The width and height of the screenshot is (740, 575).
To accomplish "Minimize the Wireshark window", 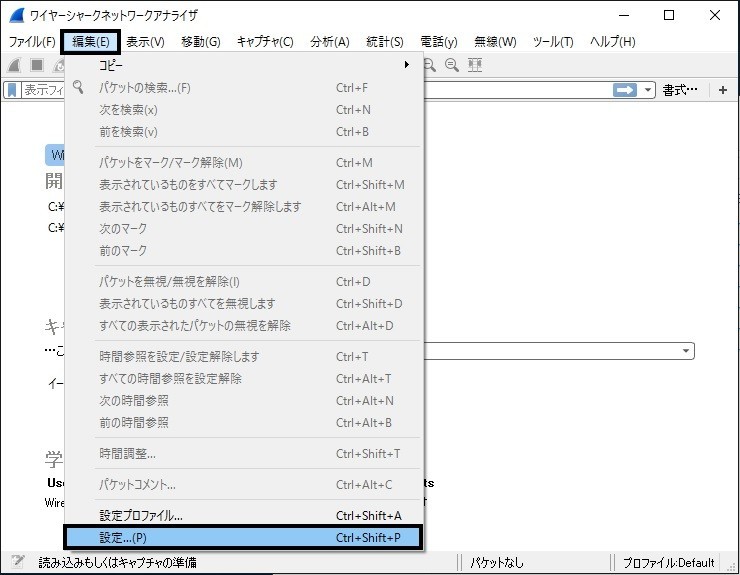I will tap(624, 15).
